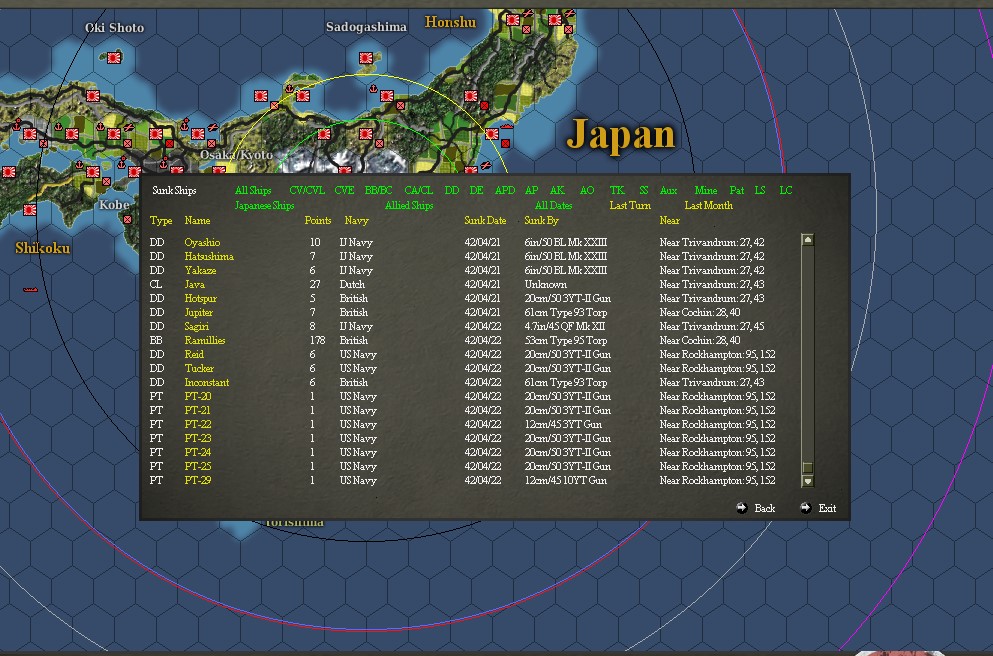
Task: Select the All Dates filter
Action: 553,205
